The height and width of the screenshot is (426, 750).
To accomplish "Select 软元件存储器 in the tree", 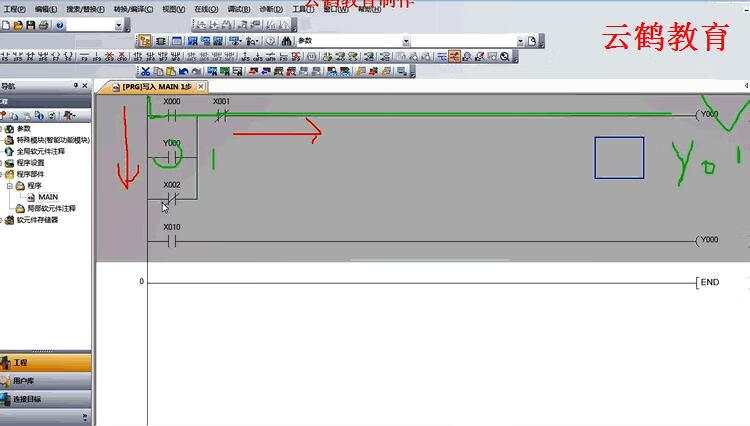I will click(x=37, y=220).
